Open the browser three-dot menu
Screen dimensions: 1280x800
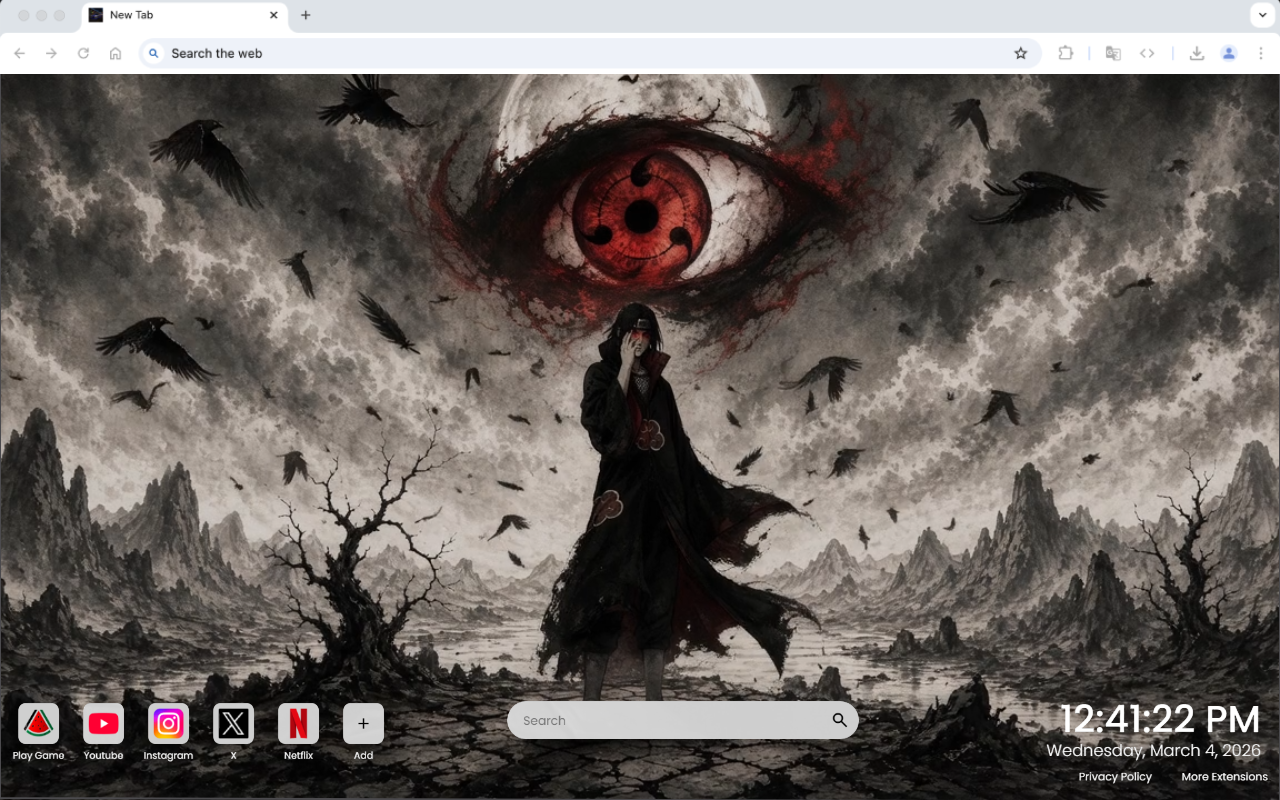1261,53
